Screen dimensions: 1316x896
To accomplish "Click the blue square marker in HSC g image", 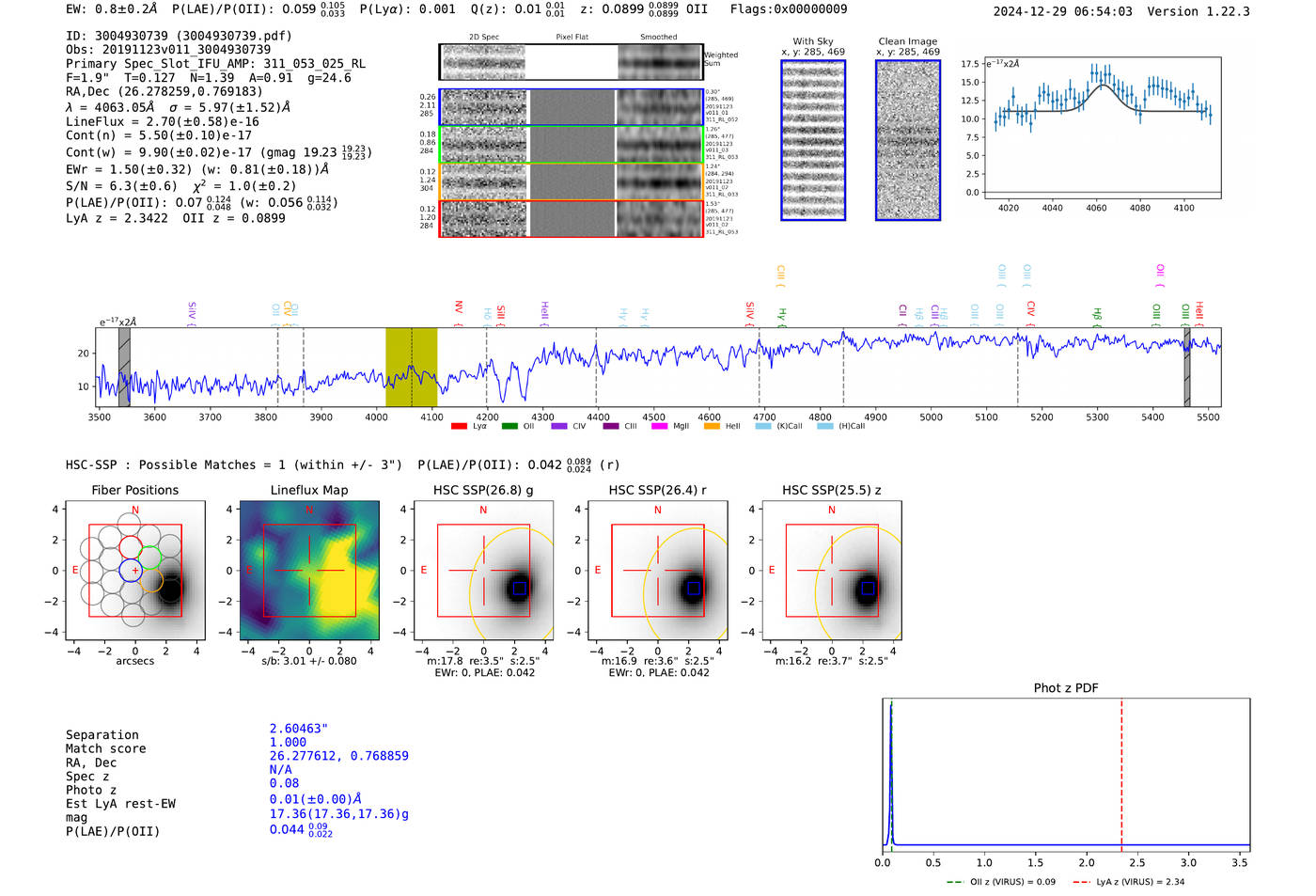I will tap(519, 589).
